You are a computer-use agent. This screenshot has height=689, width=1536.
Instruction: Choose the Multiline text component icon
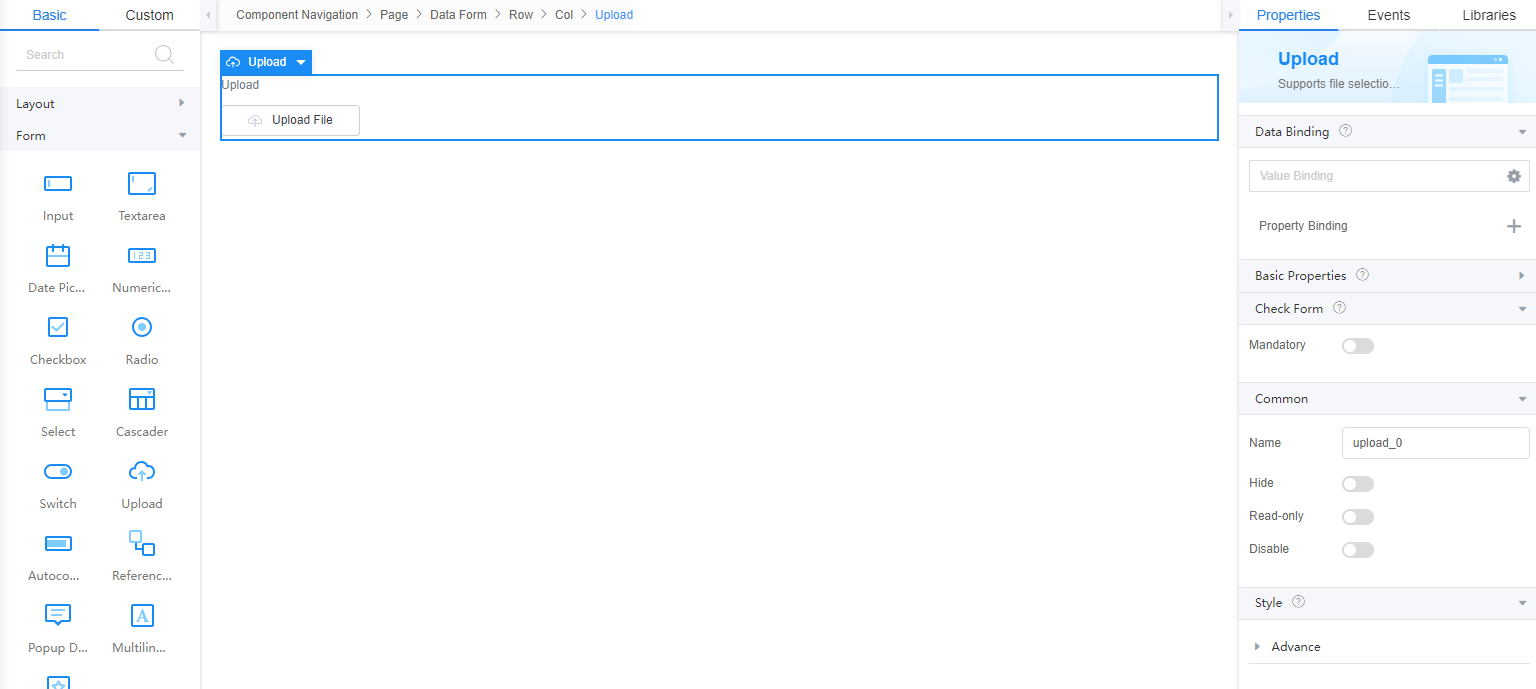(x=142, y=615)
